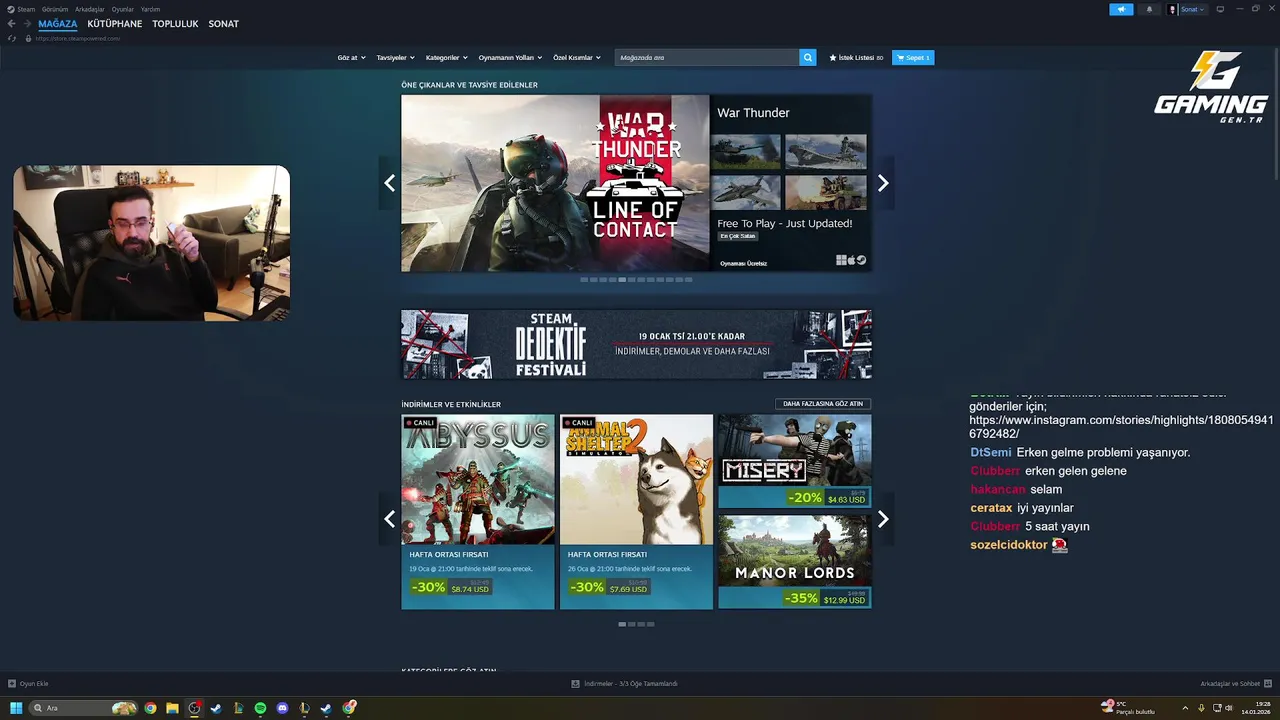Open the Misery deal card
Viewport: 1280px width, 720px height.
point(794,461)
